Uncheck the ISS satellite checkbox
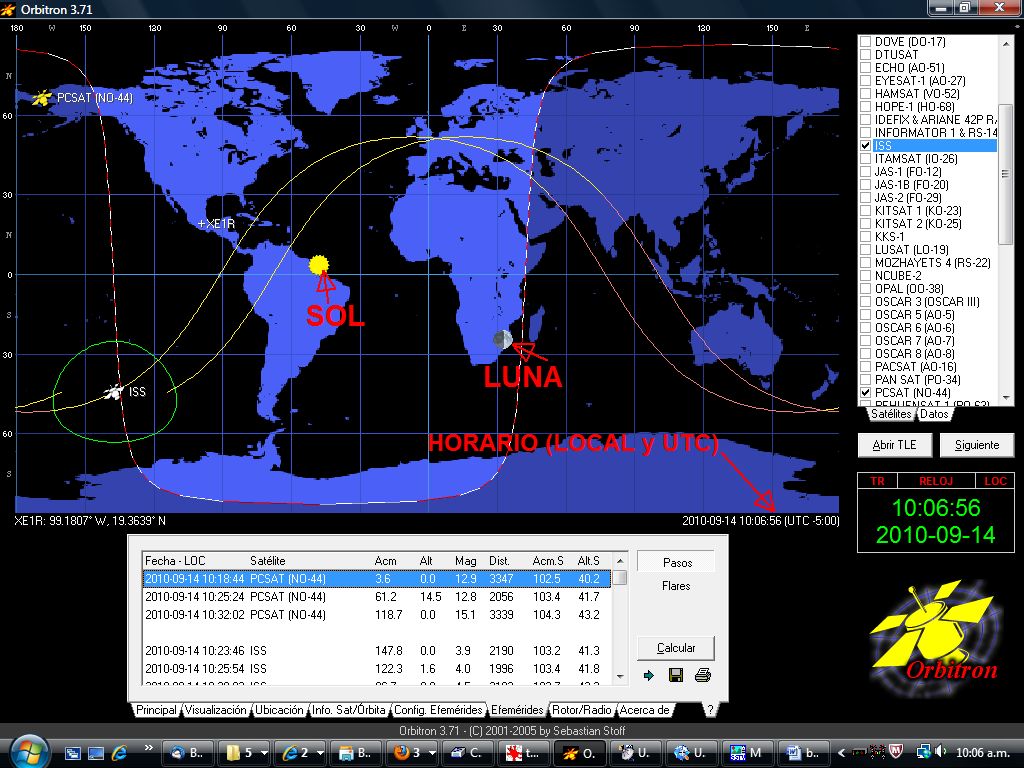The width and height of the screenshot is (1024, 768). click(x=865, y=146)
